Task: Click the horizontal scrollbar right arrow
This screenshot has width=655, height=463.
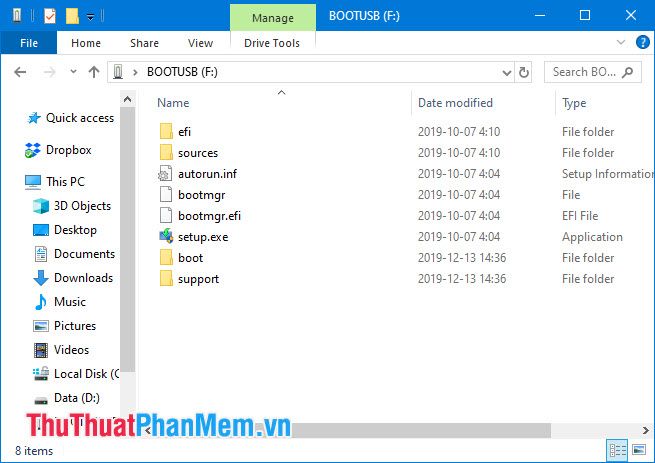Action: point(646,430)
